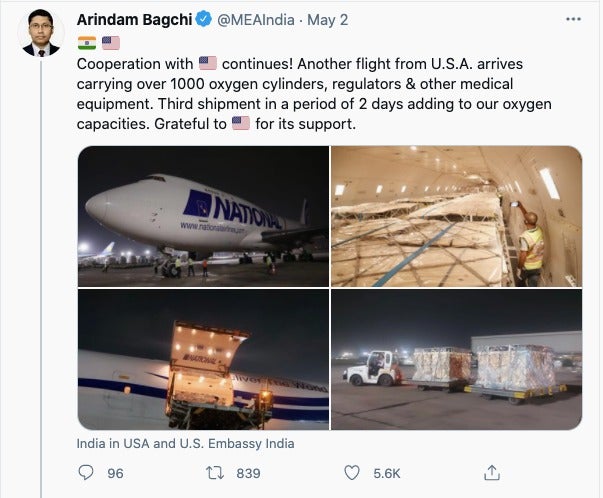Click the 96 replies count
Image resolution: width=603 pixels, height=498 pixels.
115,473
